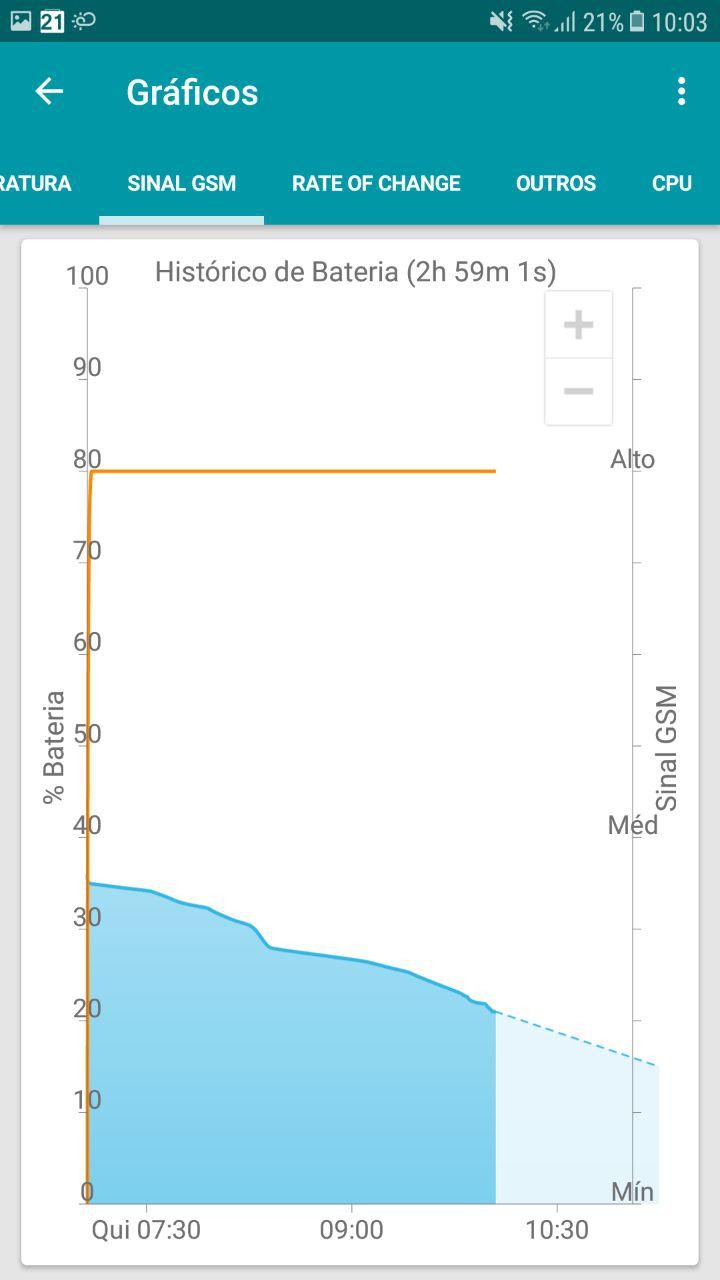
Task: Switch to the CPU tab
Action: 672,184
